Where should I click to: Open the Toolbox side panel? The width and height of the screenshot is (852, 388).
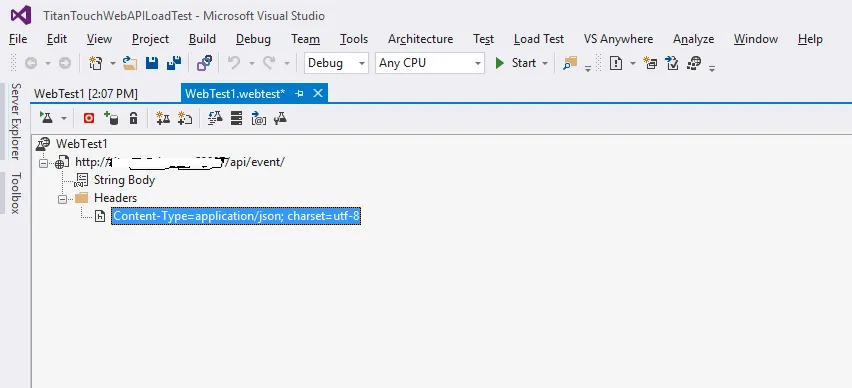pos(16,193)
